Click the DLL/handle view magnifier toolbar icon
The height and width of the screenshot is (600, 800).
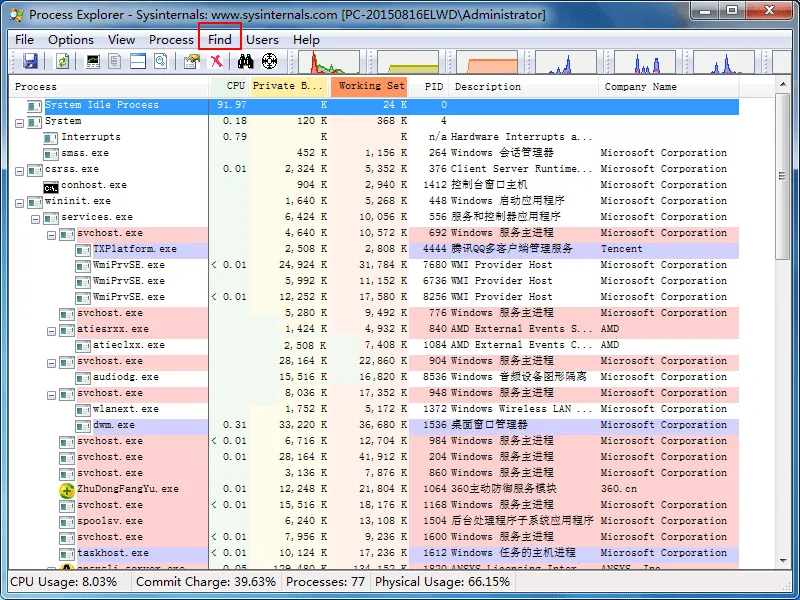click(x=161, y=62)
